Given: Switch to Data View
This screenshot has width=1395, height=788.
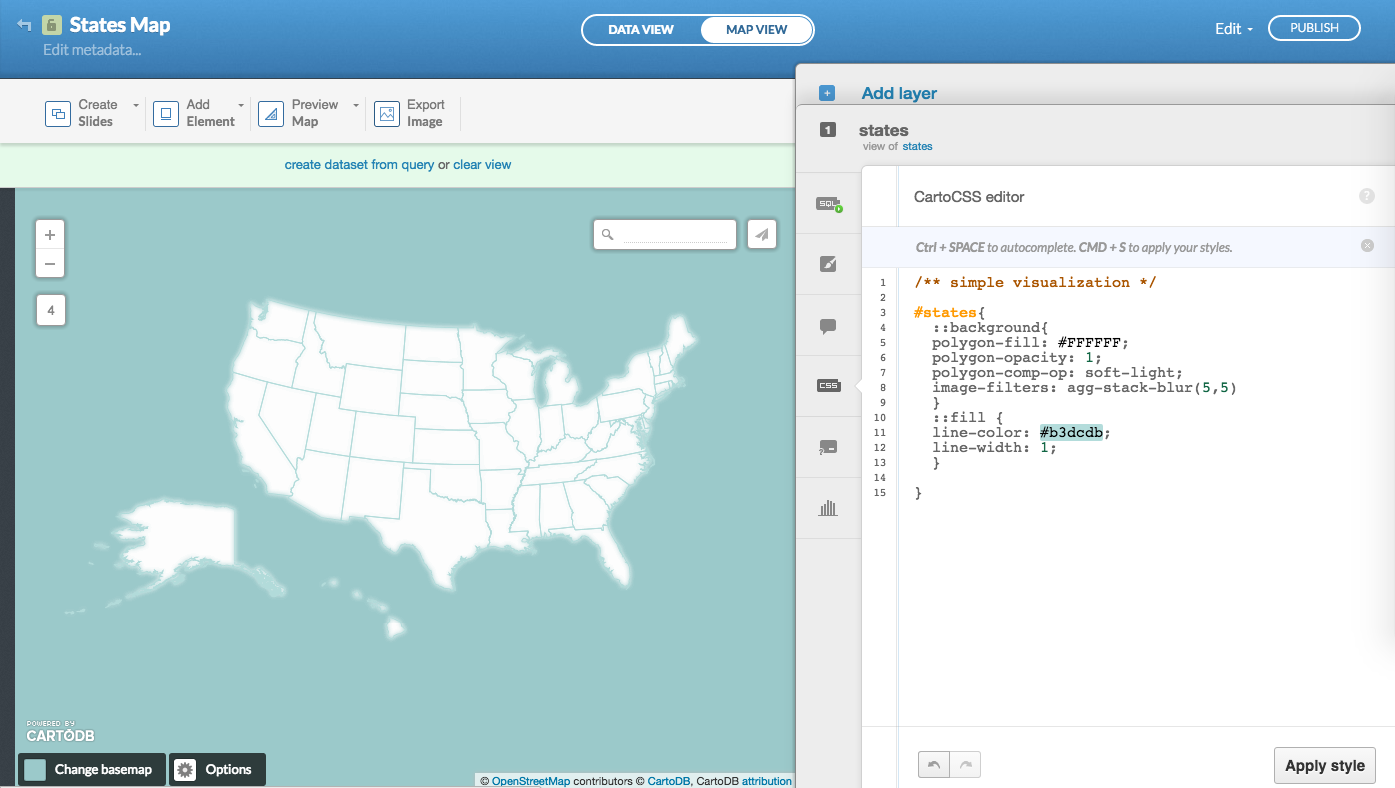Looking at the screenshot, I should click(641, 30).
